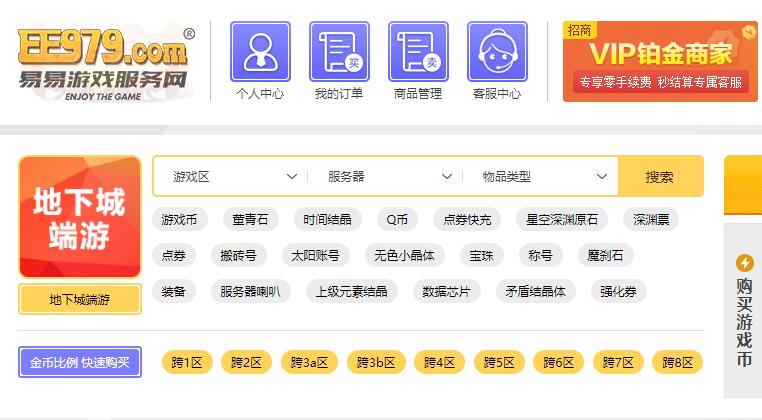This screenshot has width=762, height=420.
Task: Select the 游戏币 category tag
Action: click(179, 220)
